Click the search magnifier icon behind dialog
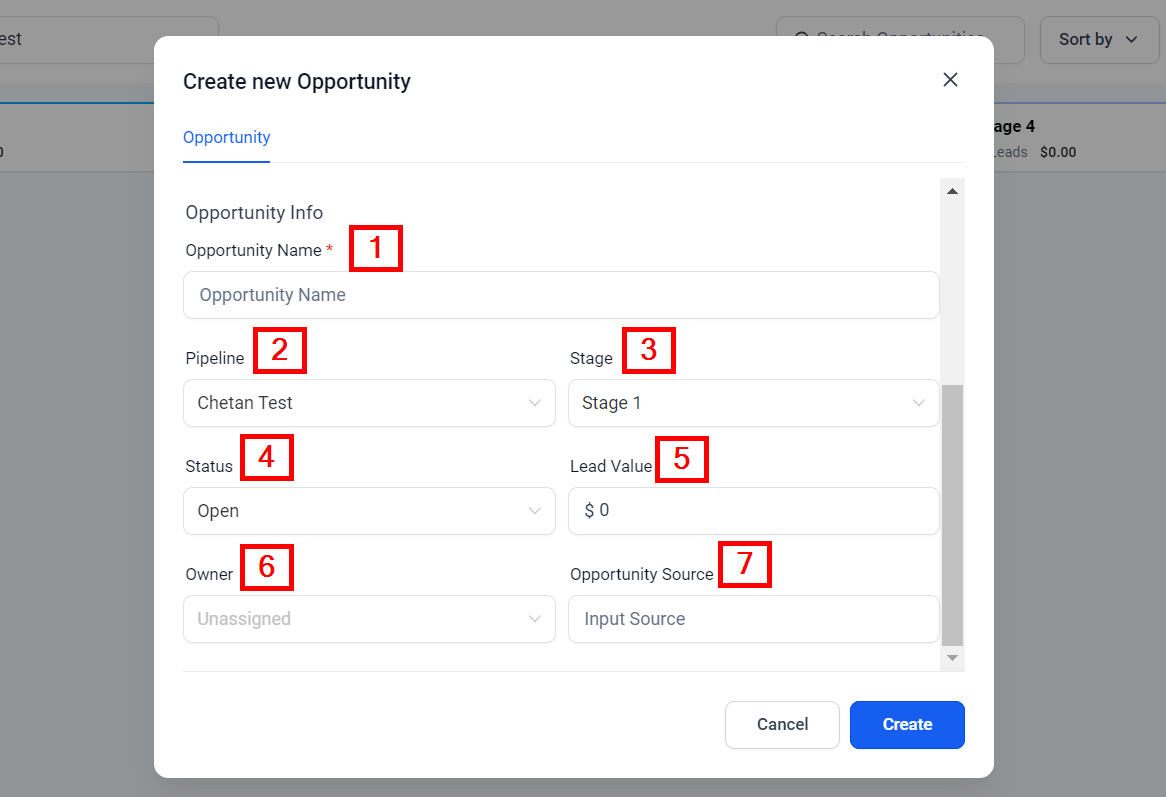 pos(801,39)
